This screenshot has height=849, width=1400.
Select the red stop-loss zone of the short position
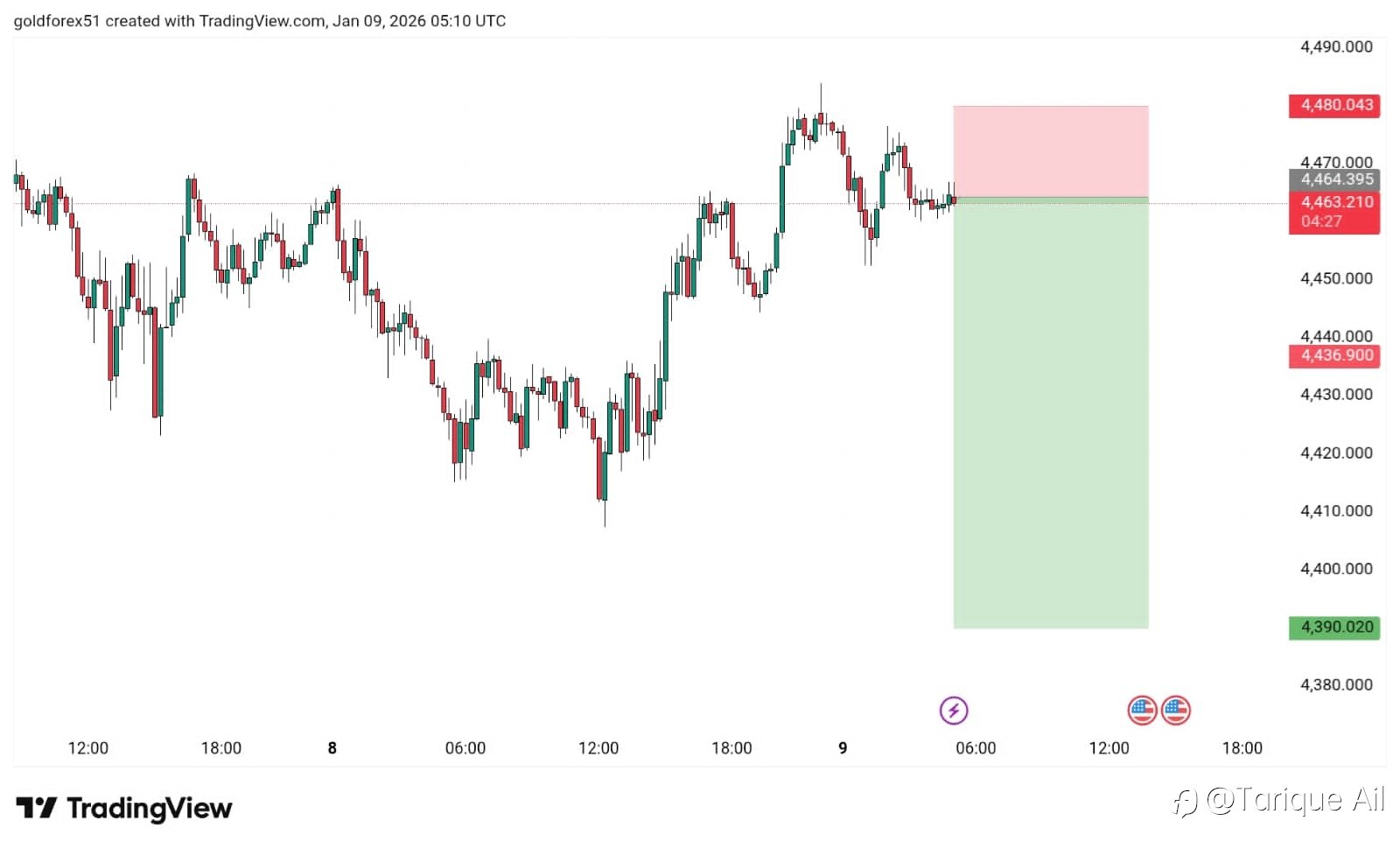(x=1050, y=151)
